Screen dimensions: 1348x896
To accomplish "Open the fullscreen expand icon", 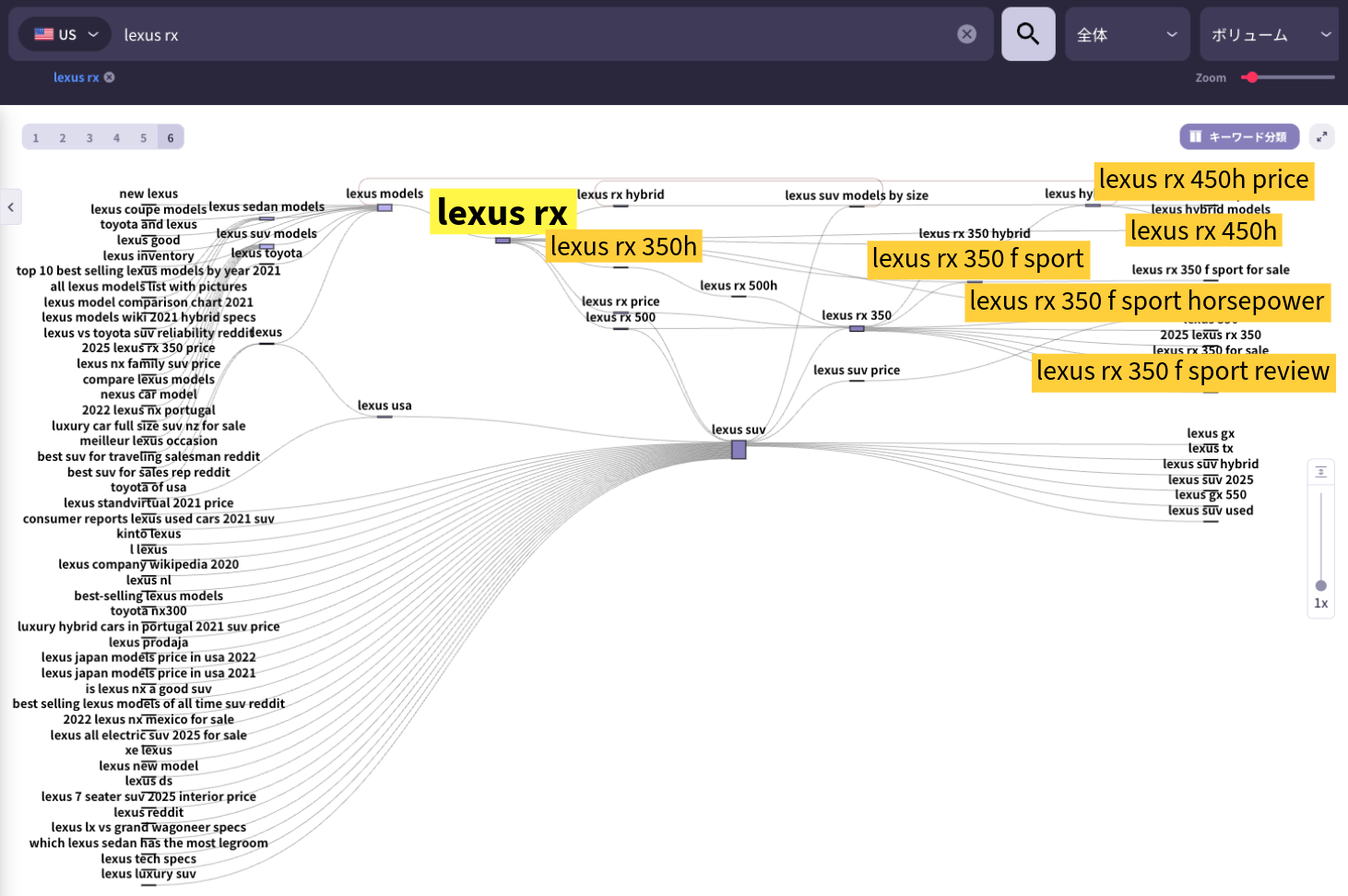I will (x=1321, y=136).
